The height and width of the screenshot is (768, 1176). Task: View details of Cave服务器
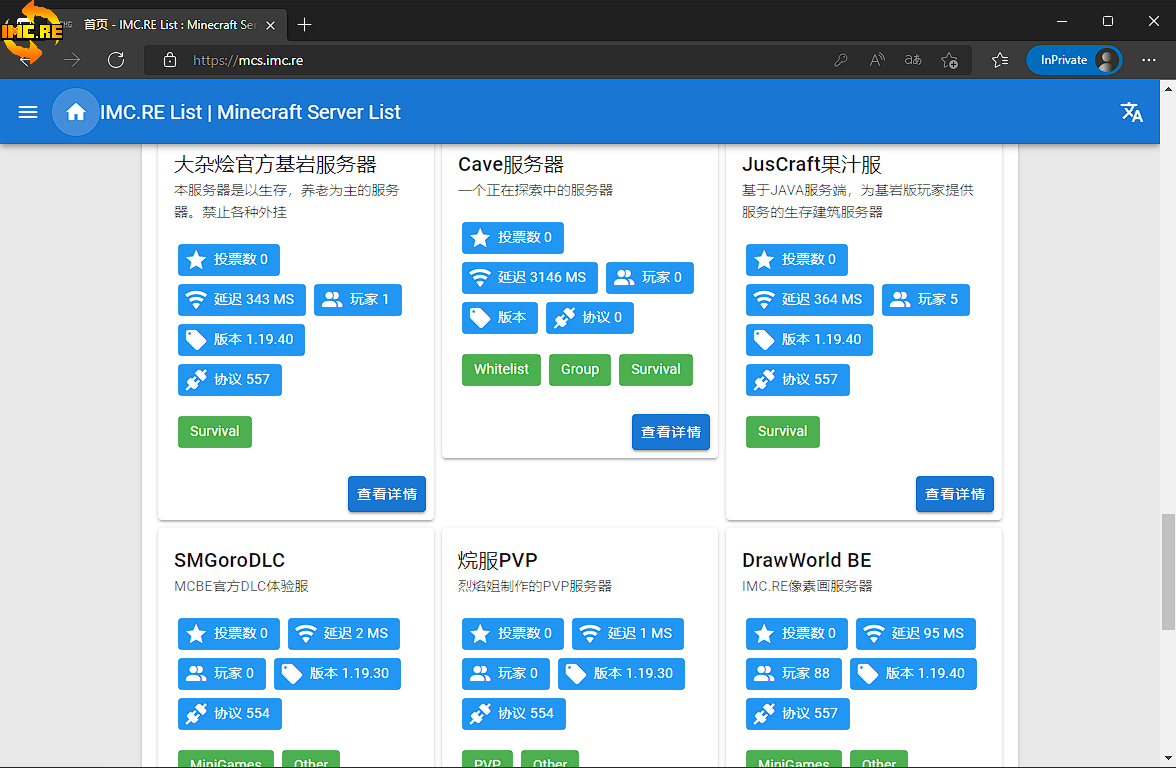coord(670,432)
